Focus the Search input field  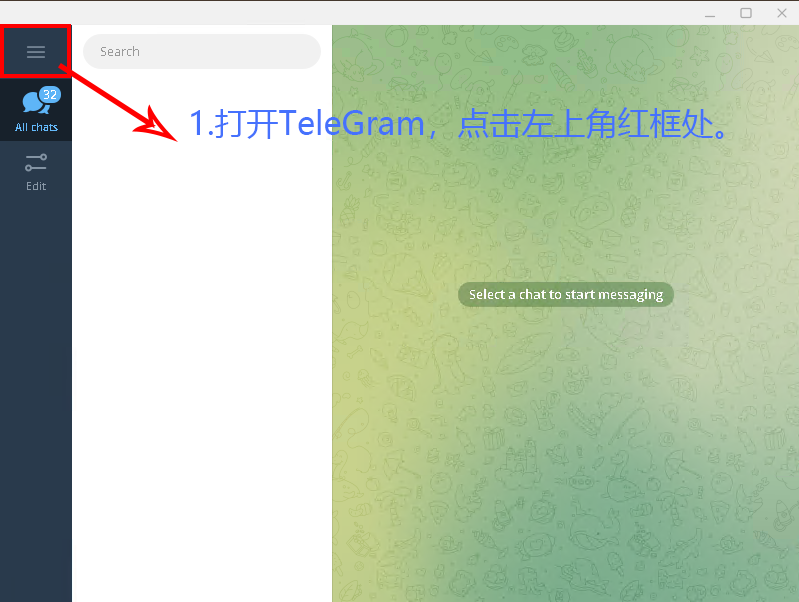[x=202, y=51]
